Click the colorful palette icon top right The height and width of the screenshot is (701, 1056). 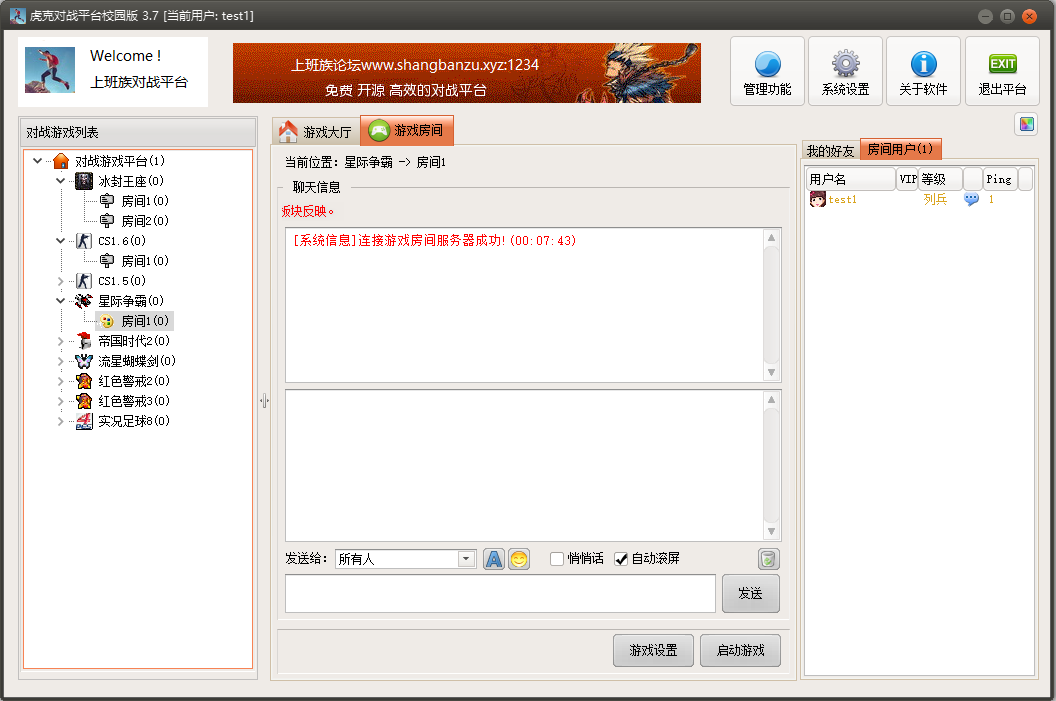1025,123
